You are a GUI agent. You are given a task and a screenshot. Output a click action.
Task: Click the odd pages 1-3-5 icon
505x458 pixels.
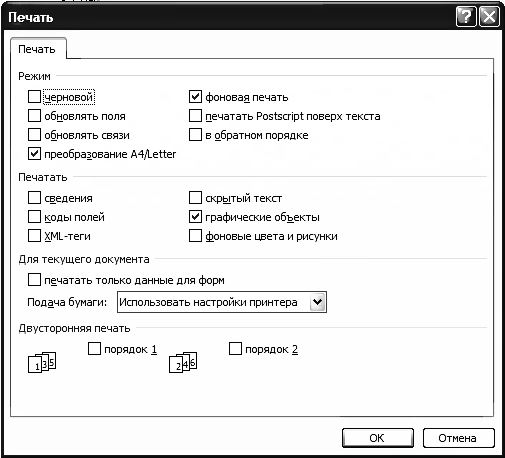42,362
